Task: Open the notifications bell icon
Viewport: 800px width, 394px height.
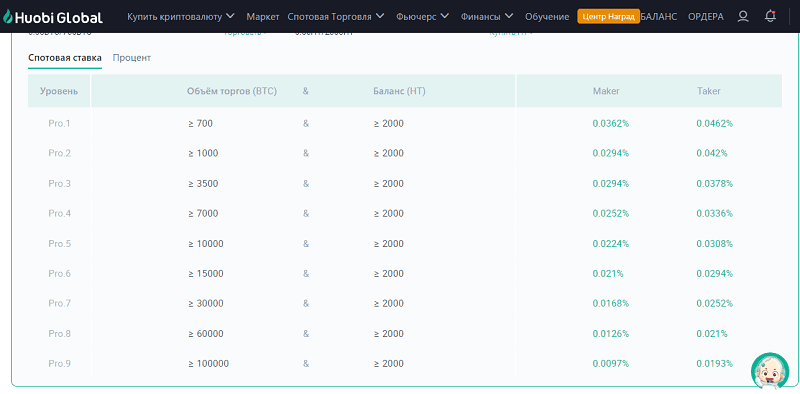Action: 770,17
